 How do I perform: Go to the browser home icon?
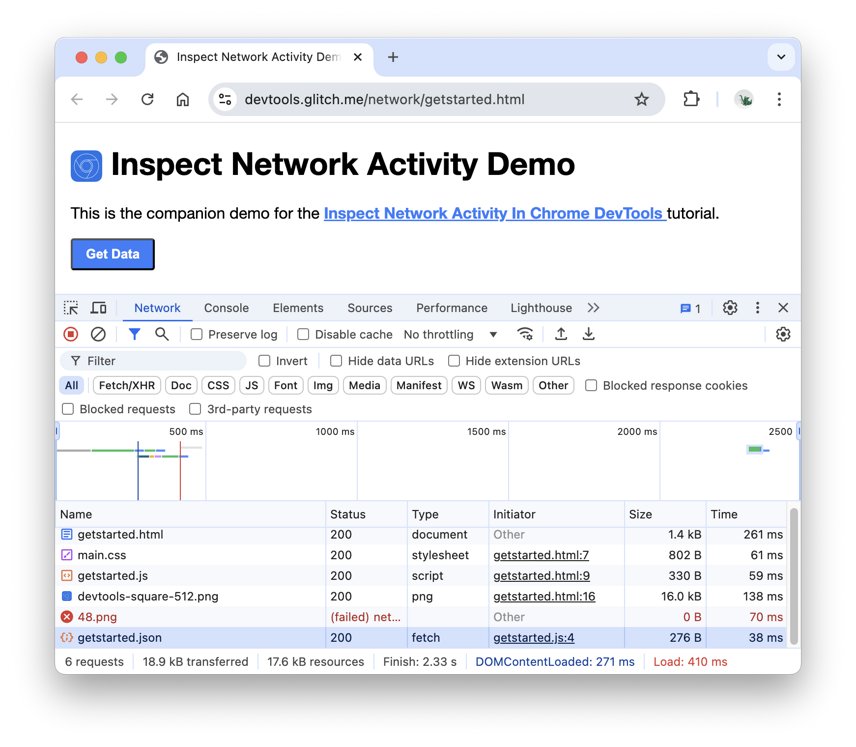tap(183, 99)
